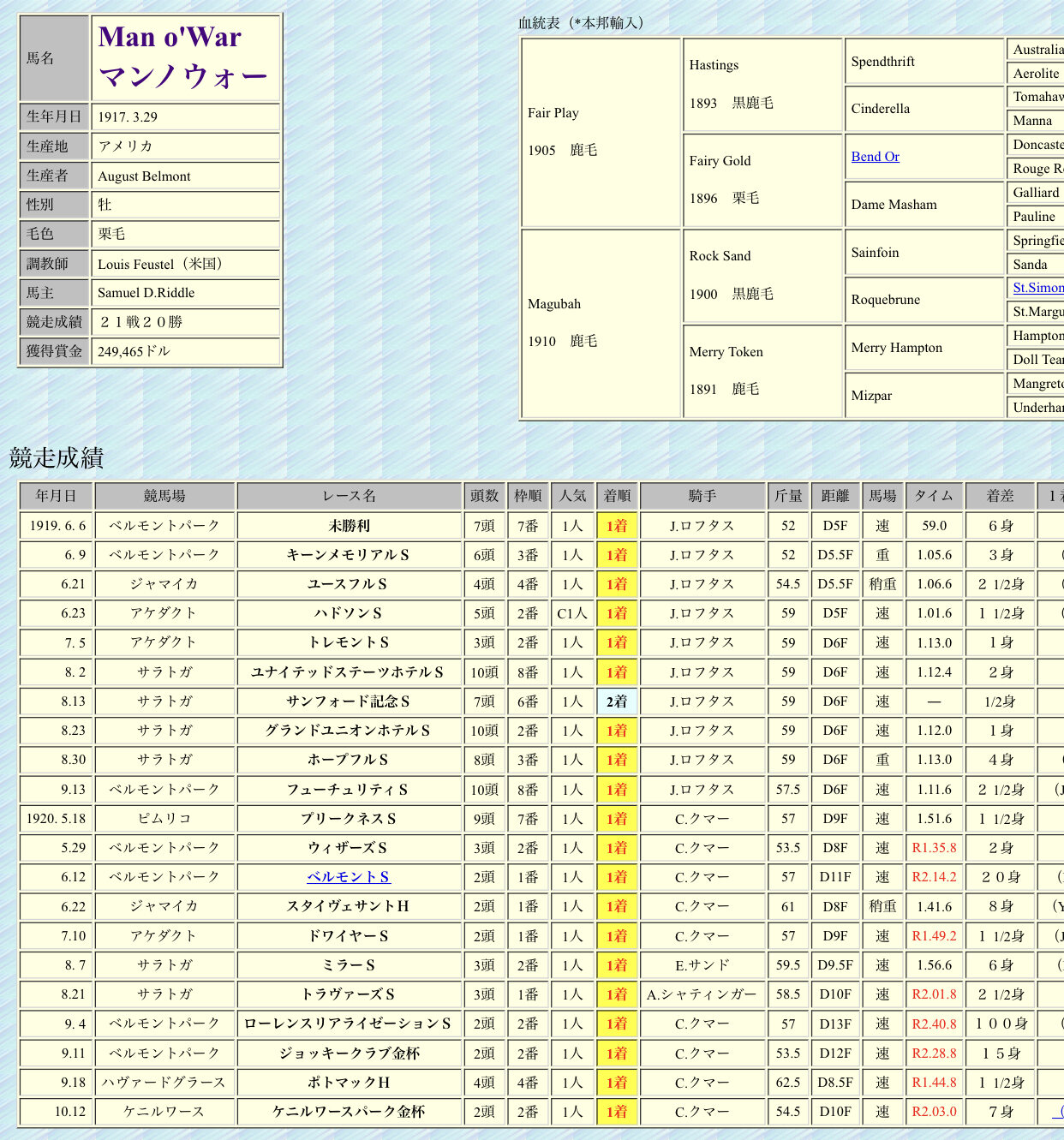Click ユースフルS race name

(349, 584)
